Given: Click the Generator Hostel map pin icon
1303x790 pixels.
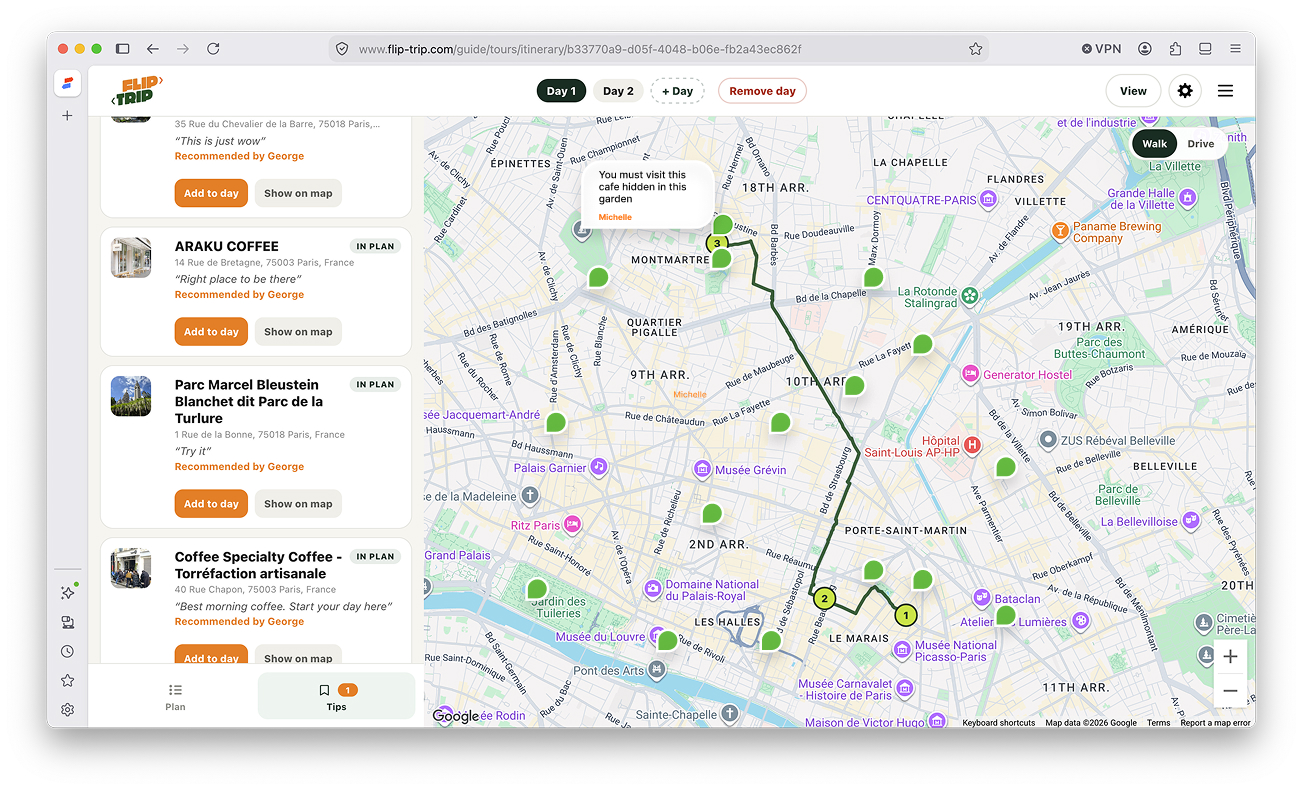Looking at the screenshot, I should click(969, 375).
